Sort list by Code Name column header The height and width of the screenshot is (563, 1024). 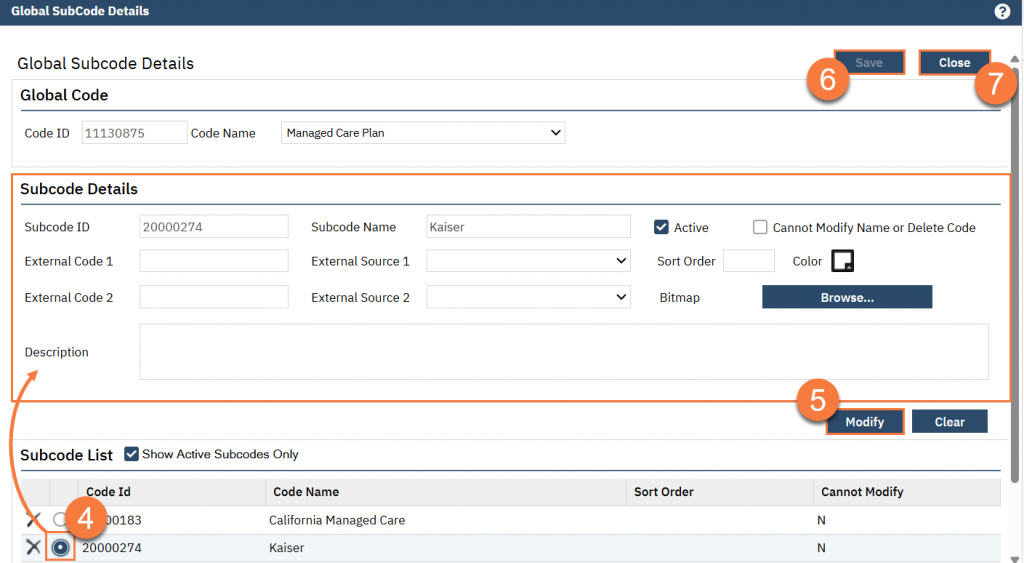pos(306,492)
